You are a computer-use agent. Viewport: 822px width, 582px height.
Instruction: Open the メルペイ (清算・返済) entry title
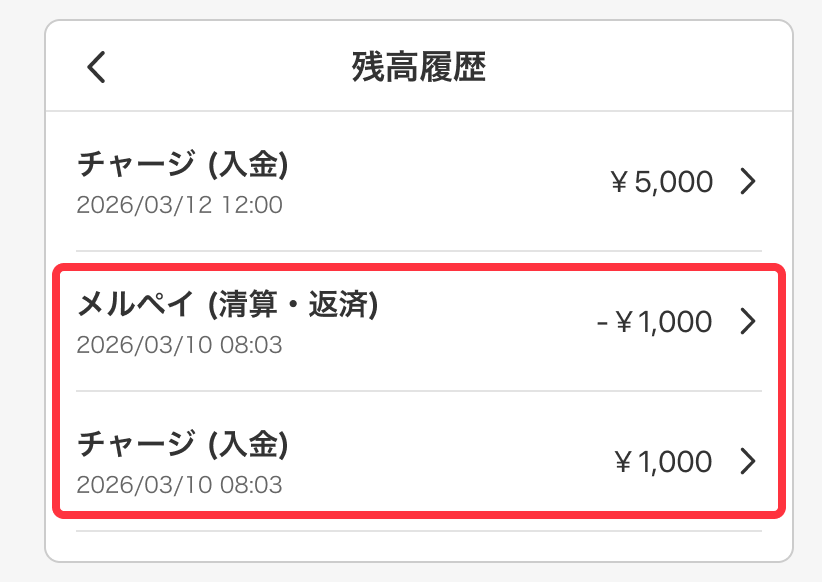(x=228, y=305)
